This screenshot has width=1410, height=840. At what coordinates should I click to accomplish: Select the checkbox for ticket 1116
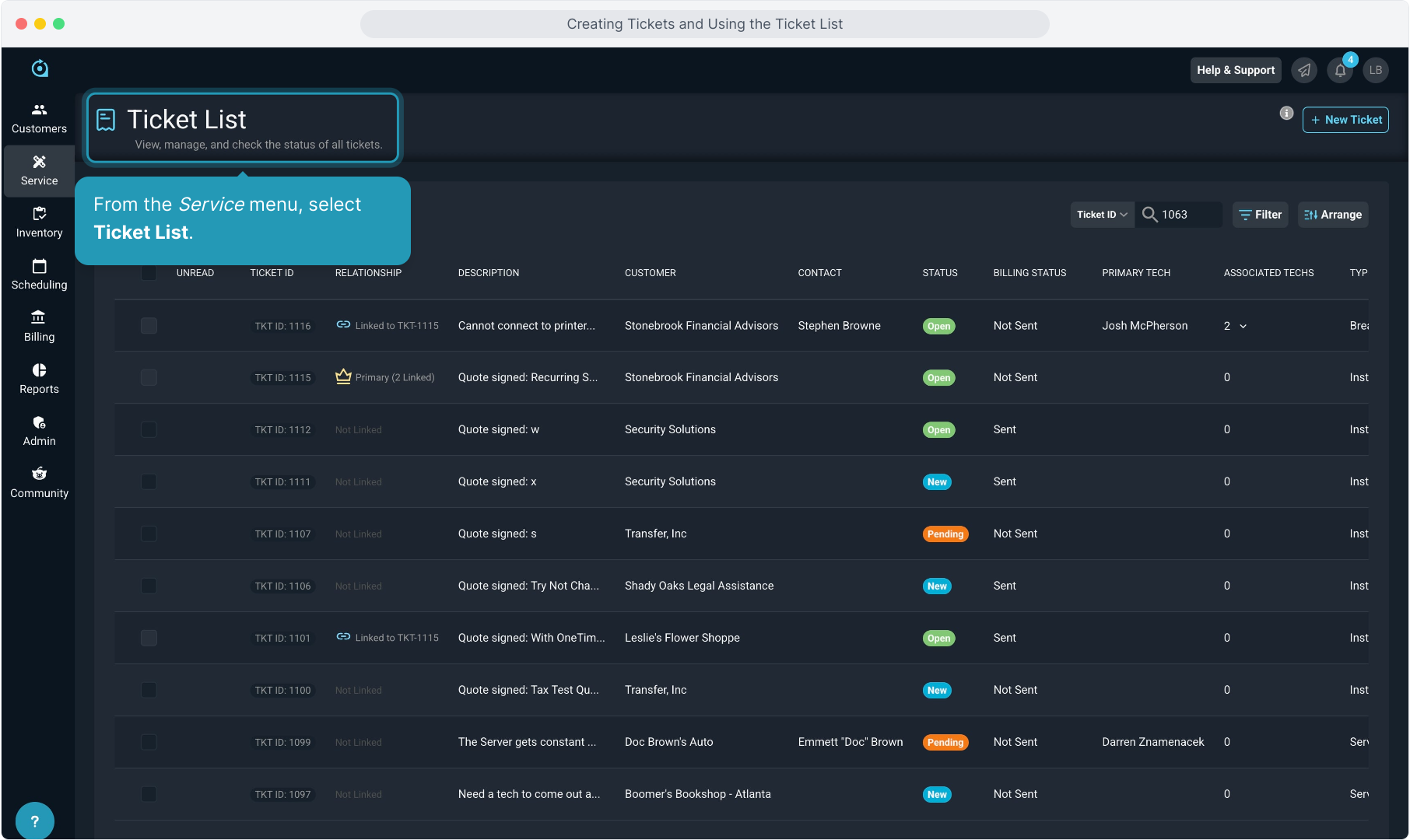[x=149, y=326]
